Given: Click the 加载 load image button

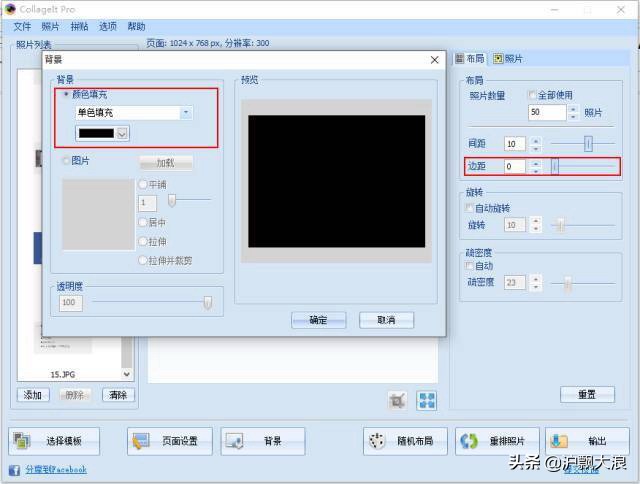Looking at the screenshot, I should (166, 163).
